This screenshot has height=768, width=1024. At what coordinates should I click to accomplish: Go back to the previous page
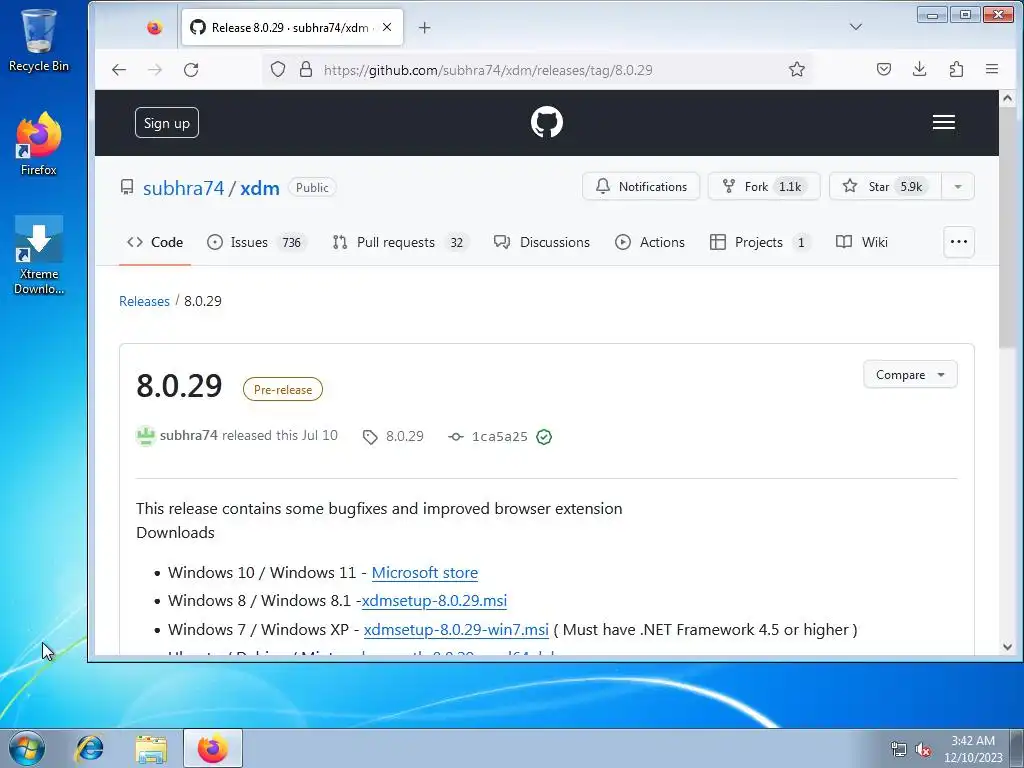click(x=119, y=70)
